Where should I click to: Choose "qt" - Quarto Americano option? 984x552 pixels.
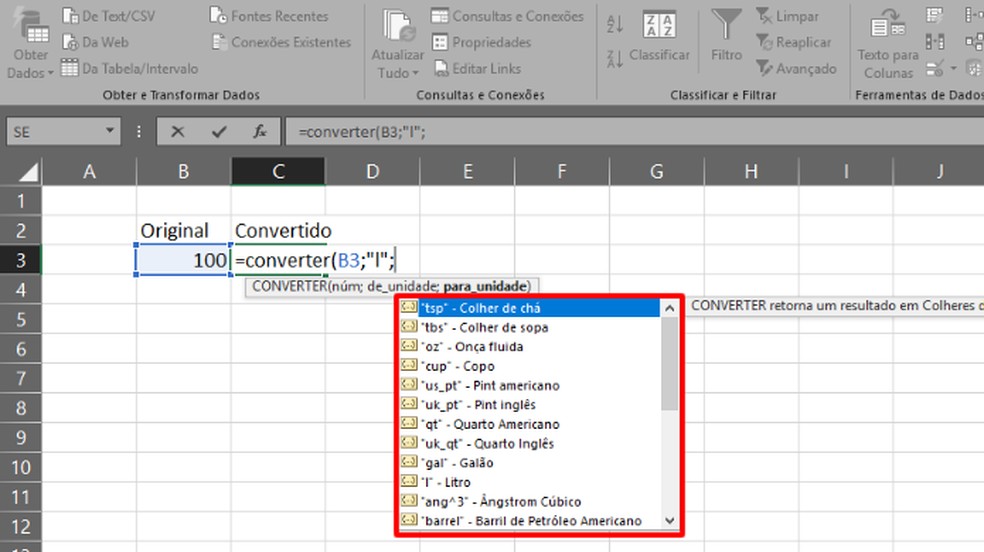[530, 424]
